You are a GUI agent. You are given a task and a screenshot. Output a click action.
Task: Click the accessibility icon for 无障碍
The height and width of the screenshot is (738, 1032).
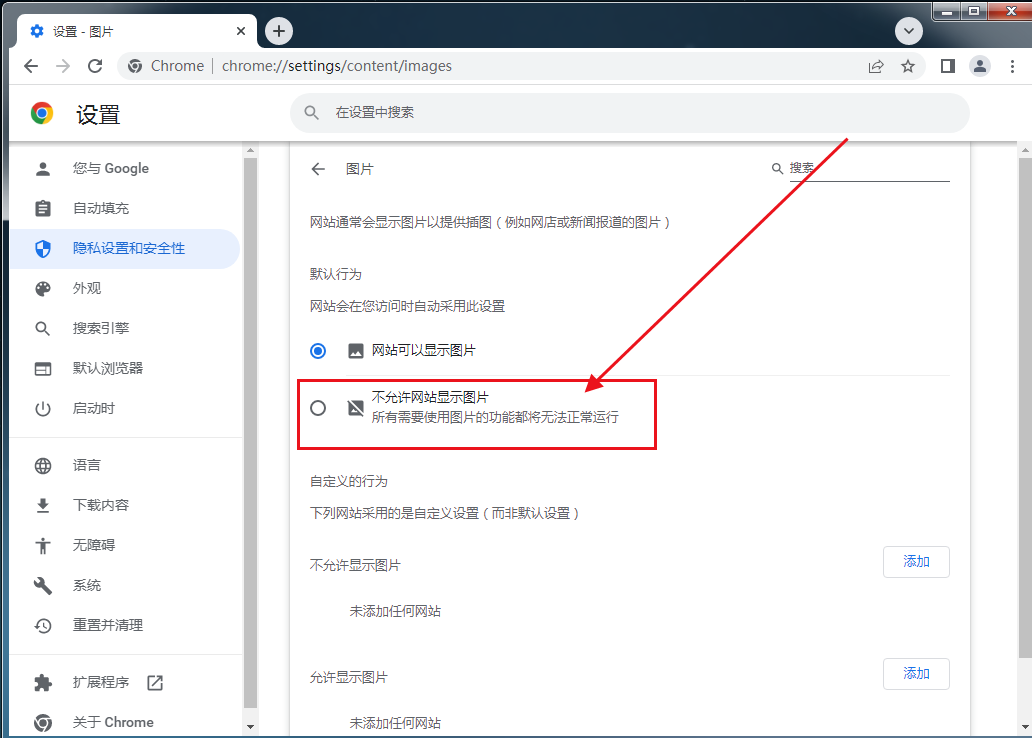pyautogui.click(x=43, y=545)
